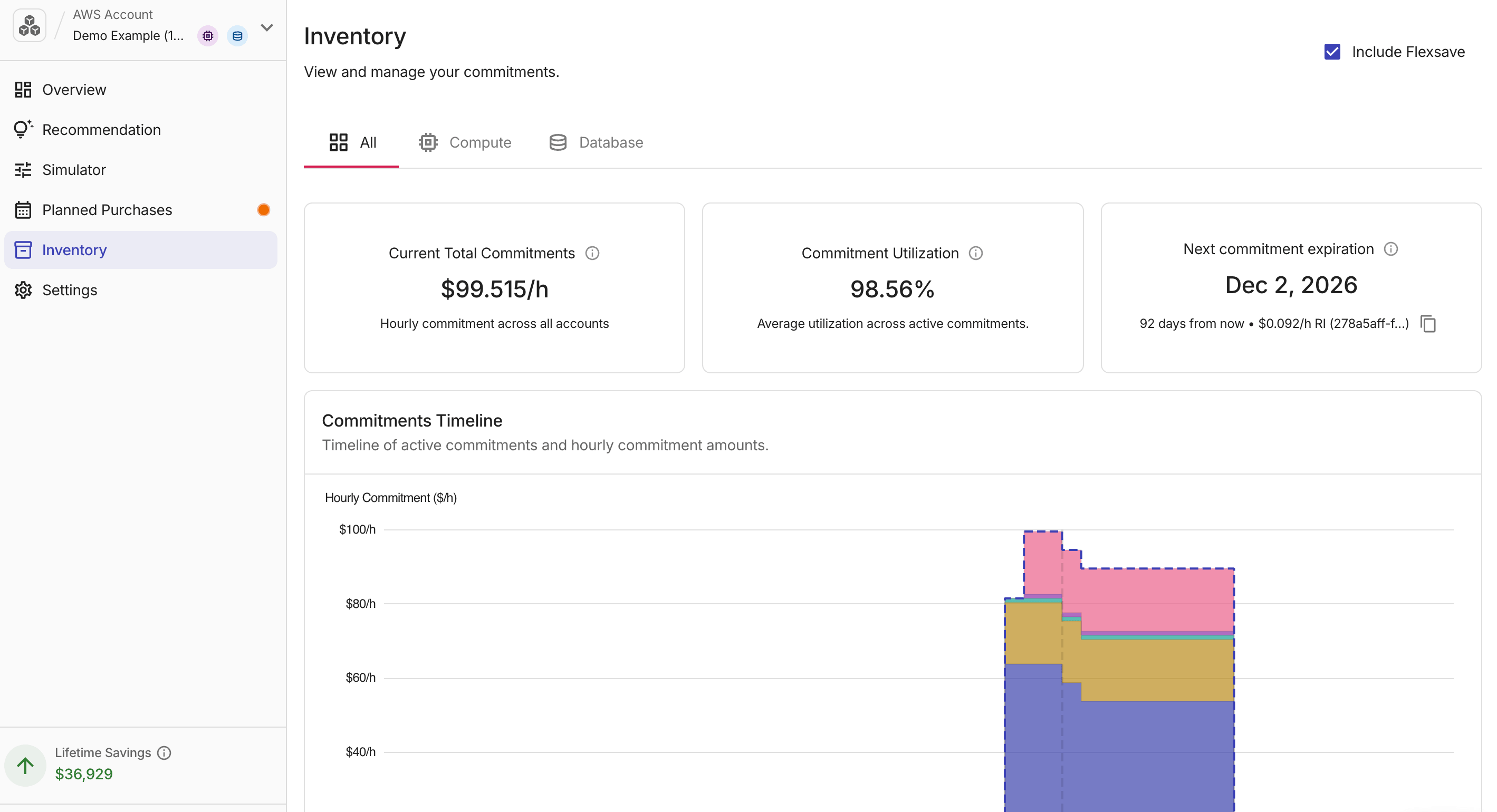The height and width of the screenshot is (812, 1497).
Task: Open the Overview page
Action: point(141,90)
